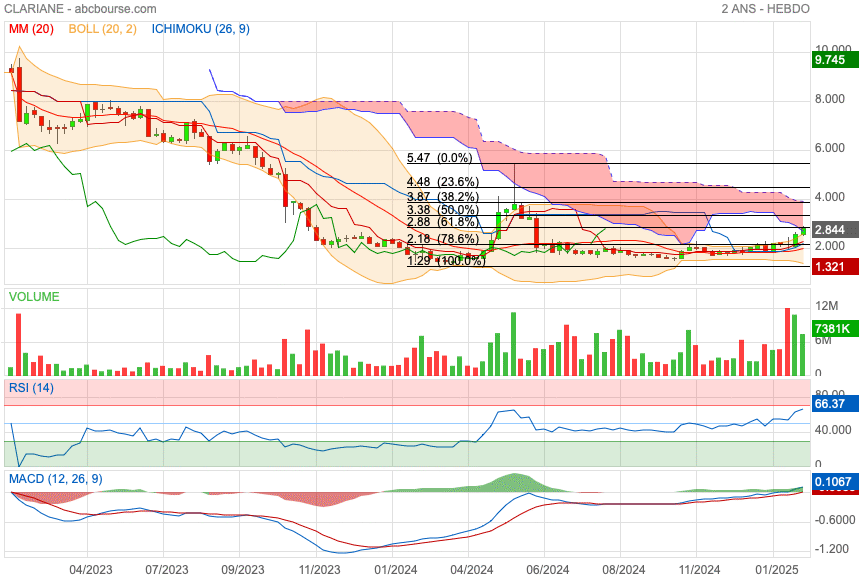Click the VOLUME panel label
The height and width of the screenshot is (580, 859).
34,297
